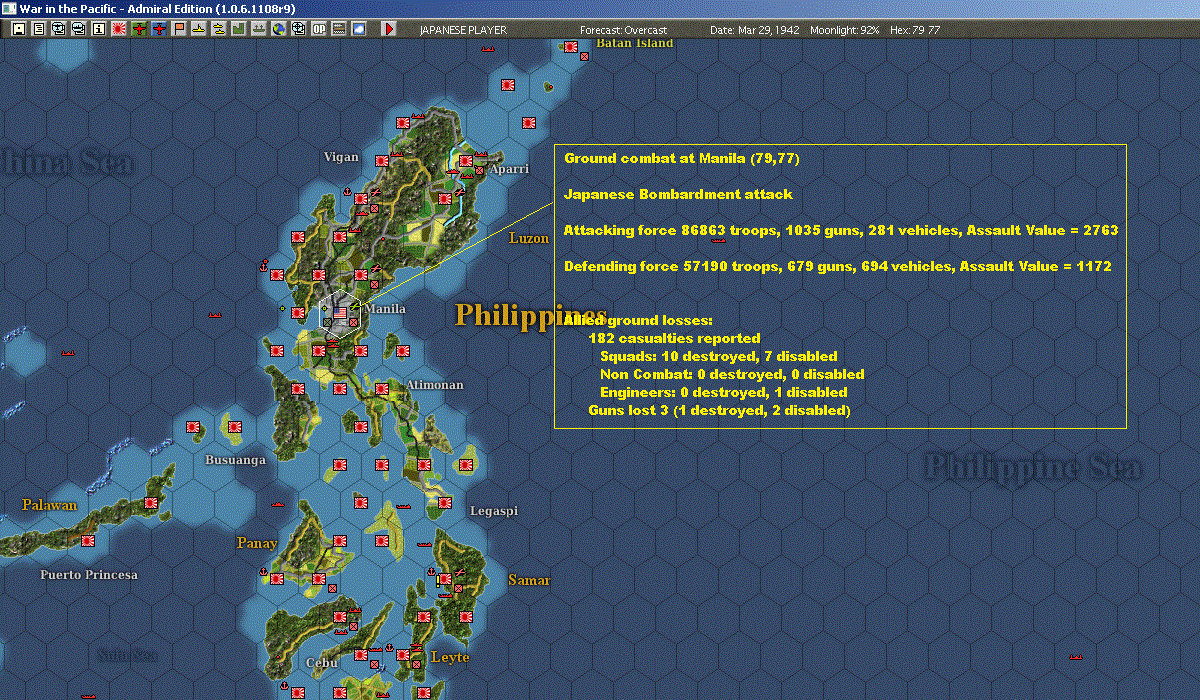The width and height of the screenshot is (1200, 700).
Task: Select Japanese flag next to Busuanga island
Action: (236, 427)
